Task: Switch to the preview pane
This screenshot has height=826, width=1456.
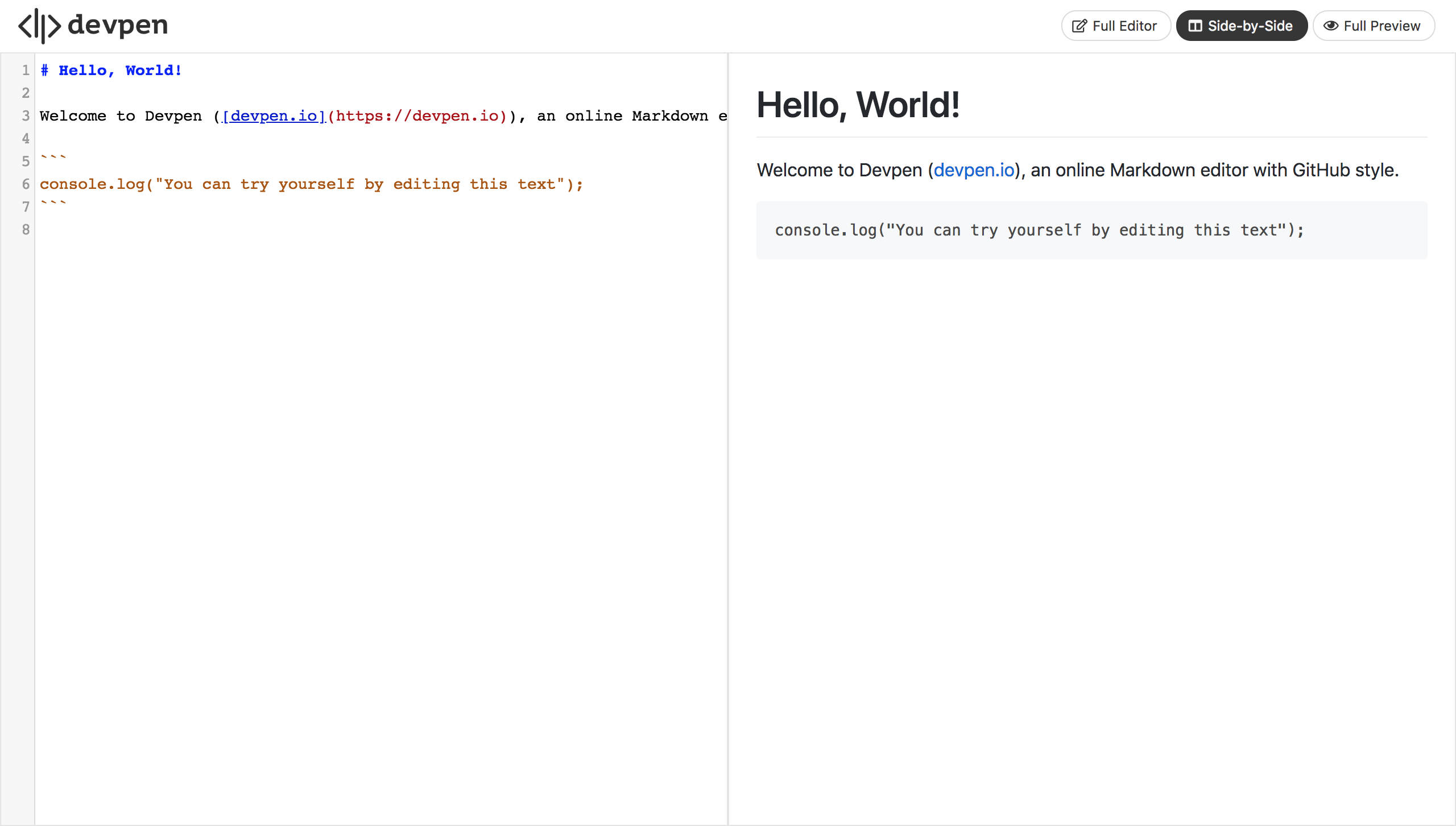Action: 1081,455
